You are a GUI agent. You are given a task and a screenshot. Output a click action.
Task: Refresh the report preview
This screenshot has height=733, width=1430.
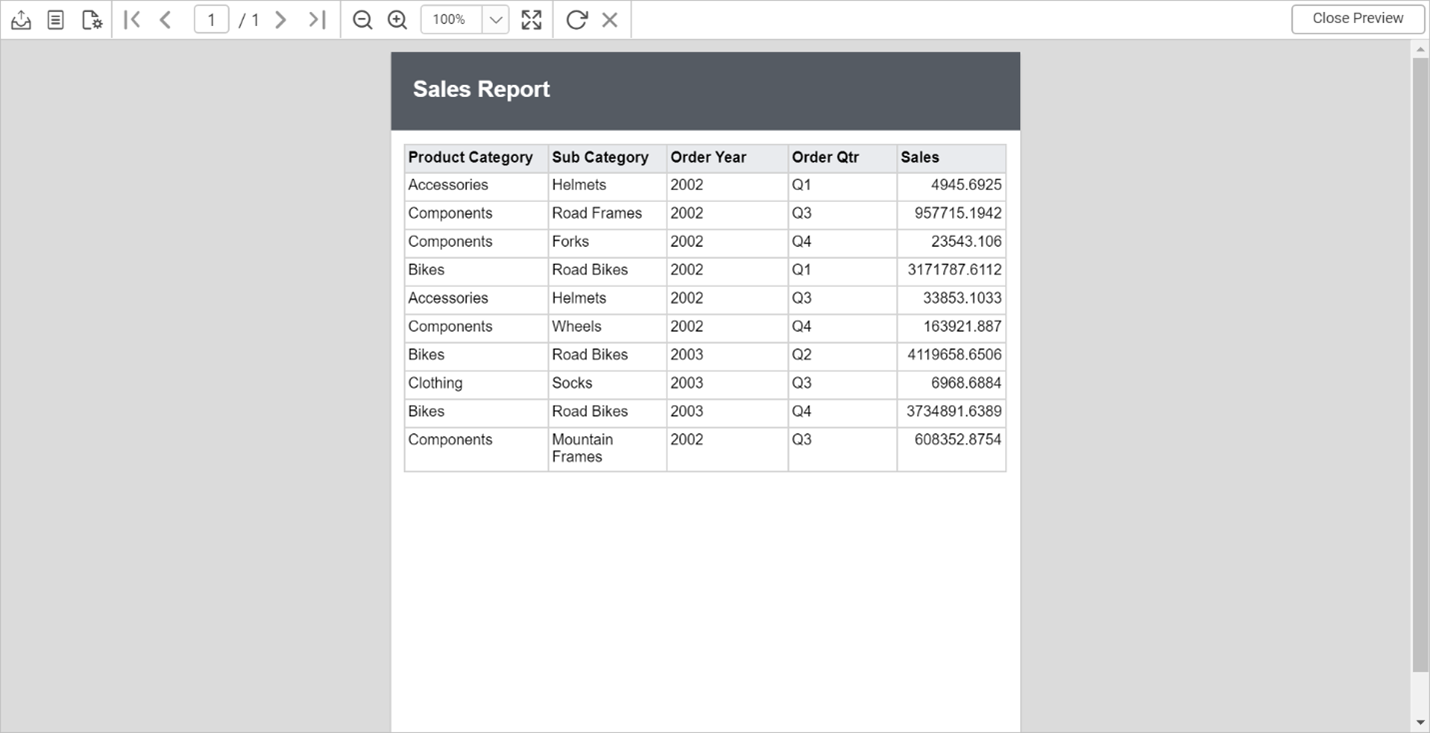pos(576,19)
